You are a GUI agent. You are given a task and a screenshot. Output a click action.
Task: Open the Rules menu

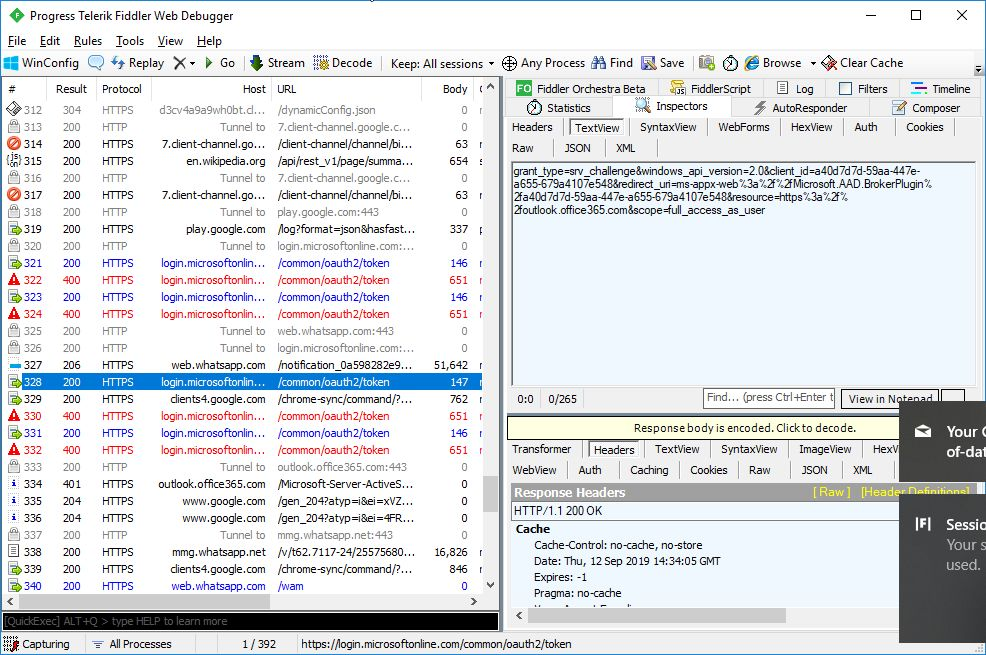(87, 41)
